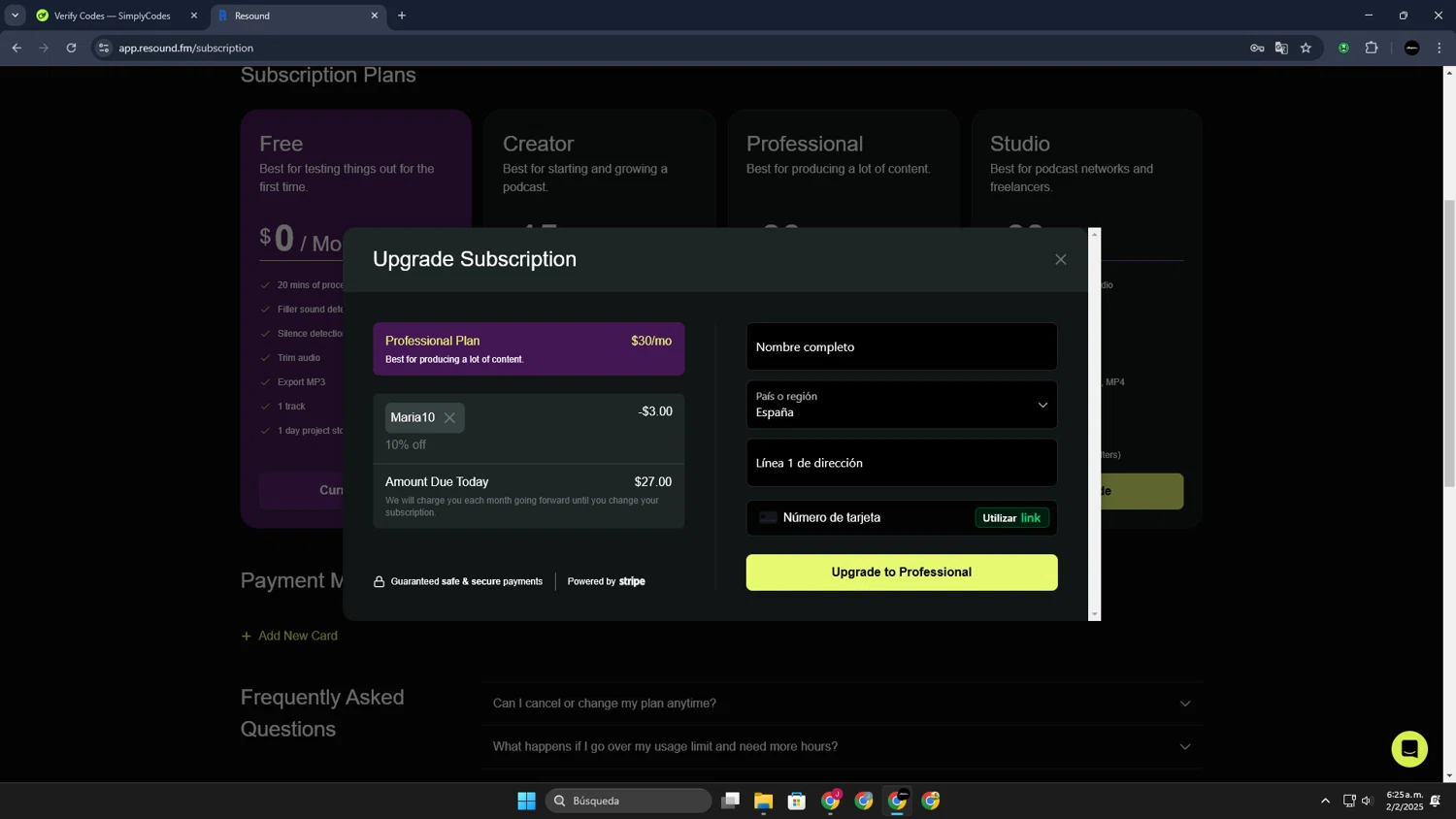1456x819 pixels.
Task: Close the Upgrade Subscription dialog
Action: [x=1060, y=259]
